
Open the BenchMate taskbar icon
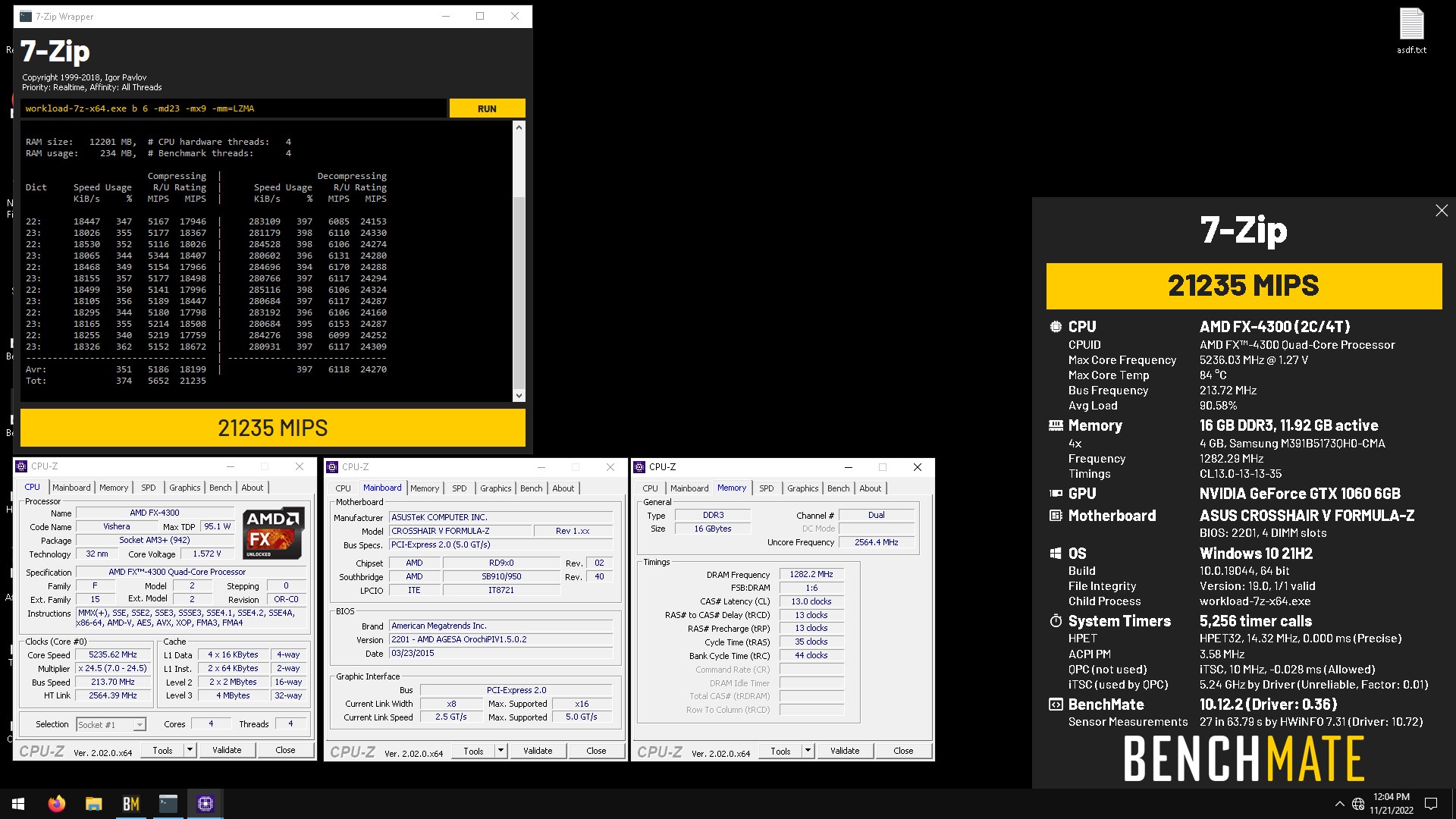131,804
